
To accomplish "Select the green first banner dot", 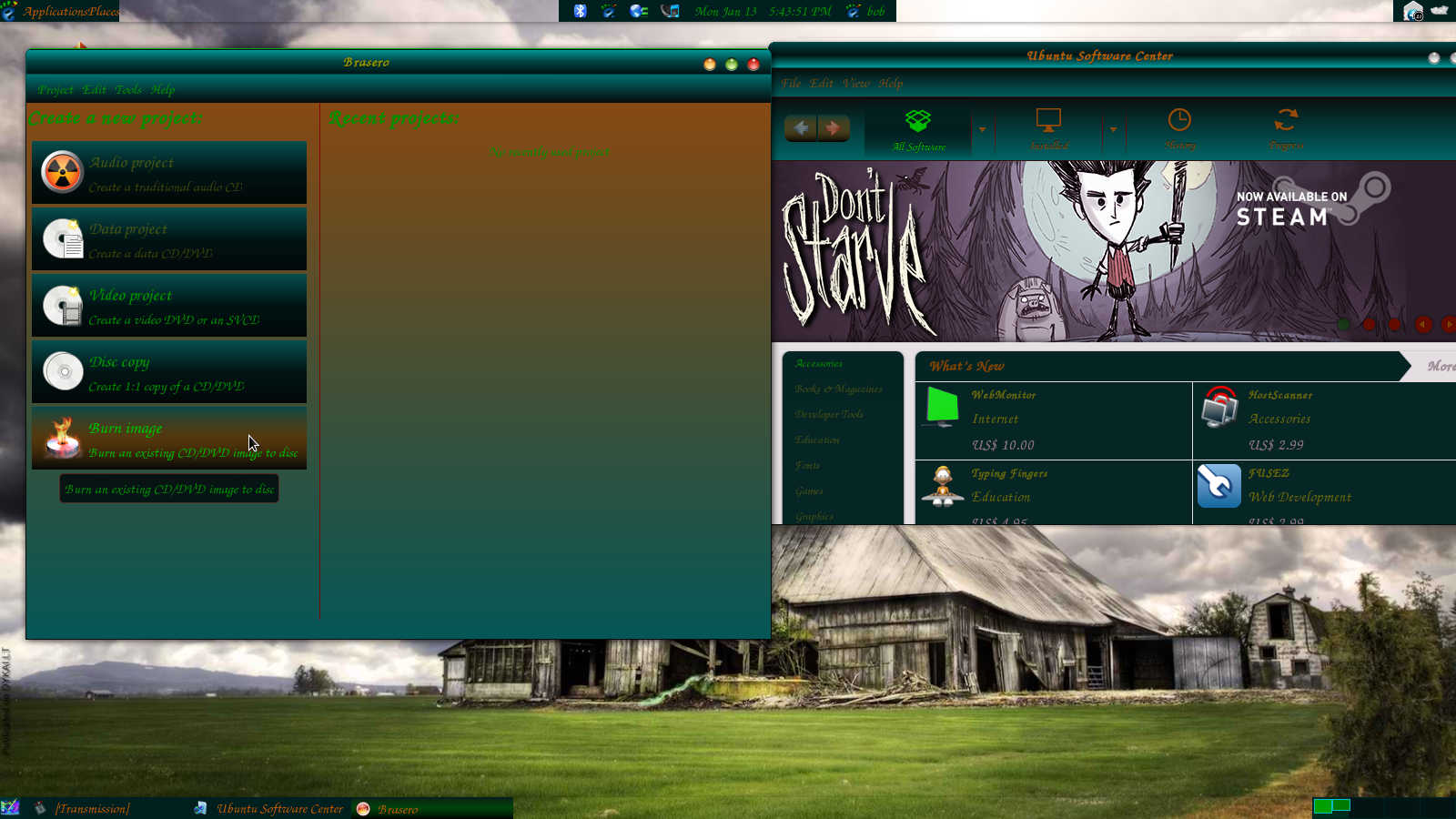I will [x=1343, y=324].
